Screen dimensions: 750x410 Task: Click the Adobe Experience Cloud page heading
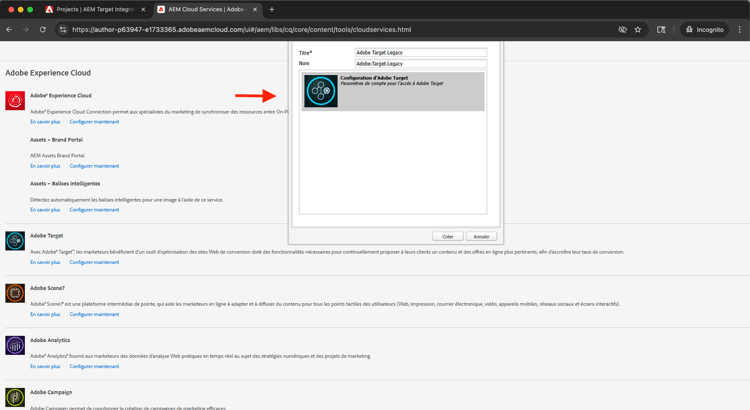tap(48, 73)
